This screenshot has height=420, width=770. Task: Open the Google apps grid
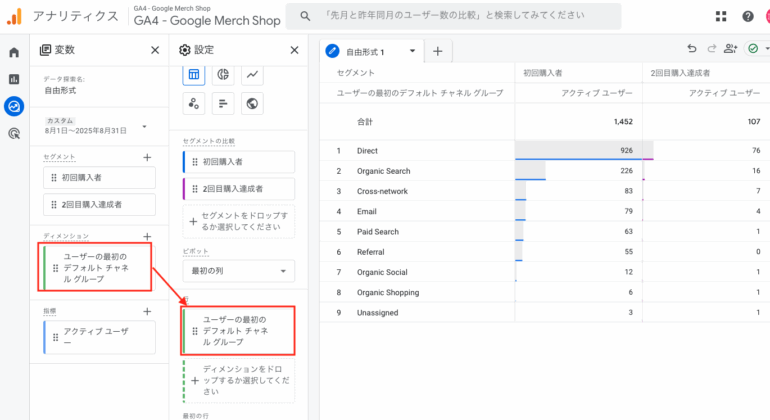[x=721, y=16]
